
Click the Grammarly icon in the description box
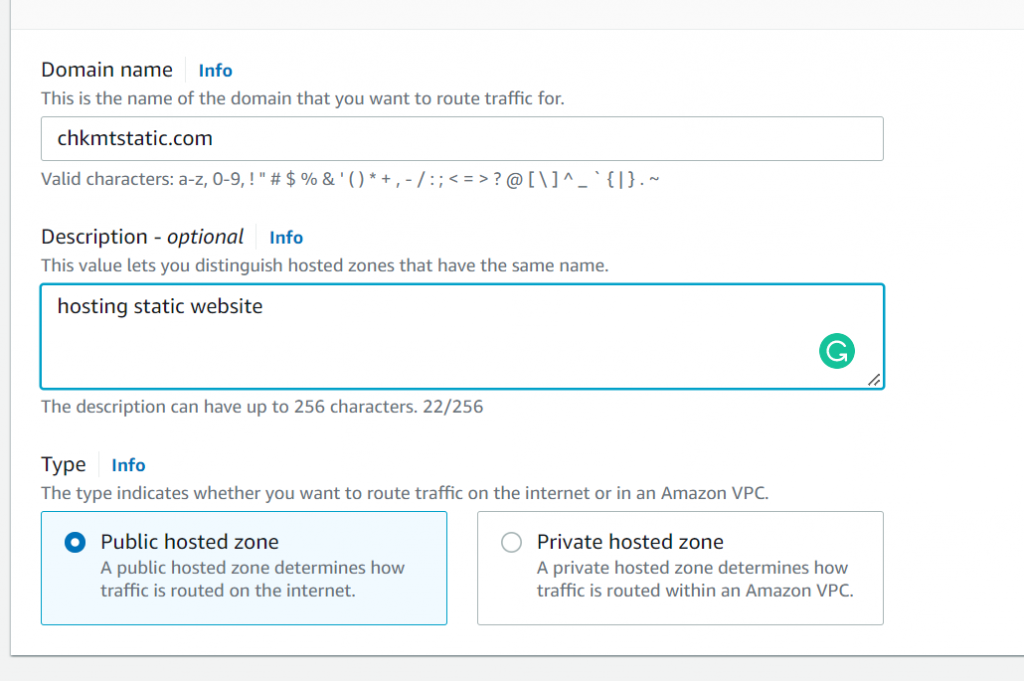click(836, 351)
